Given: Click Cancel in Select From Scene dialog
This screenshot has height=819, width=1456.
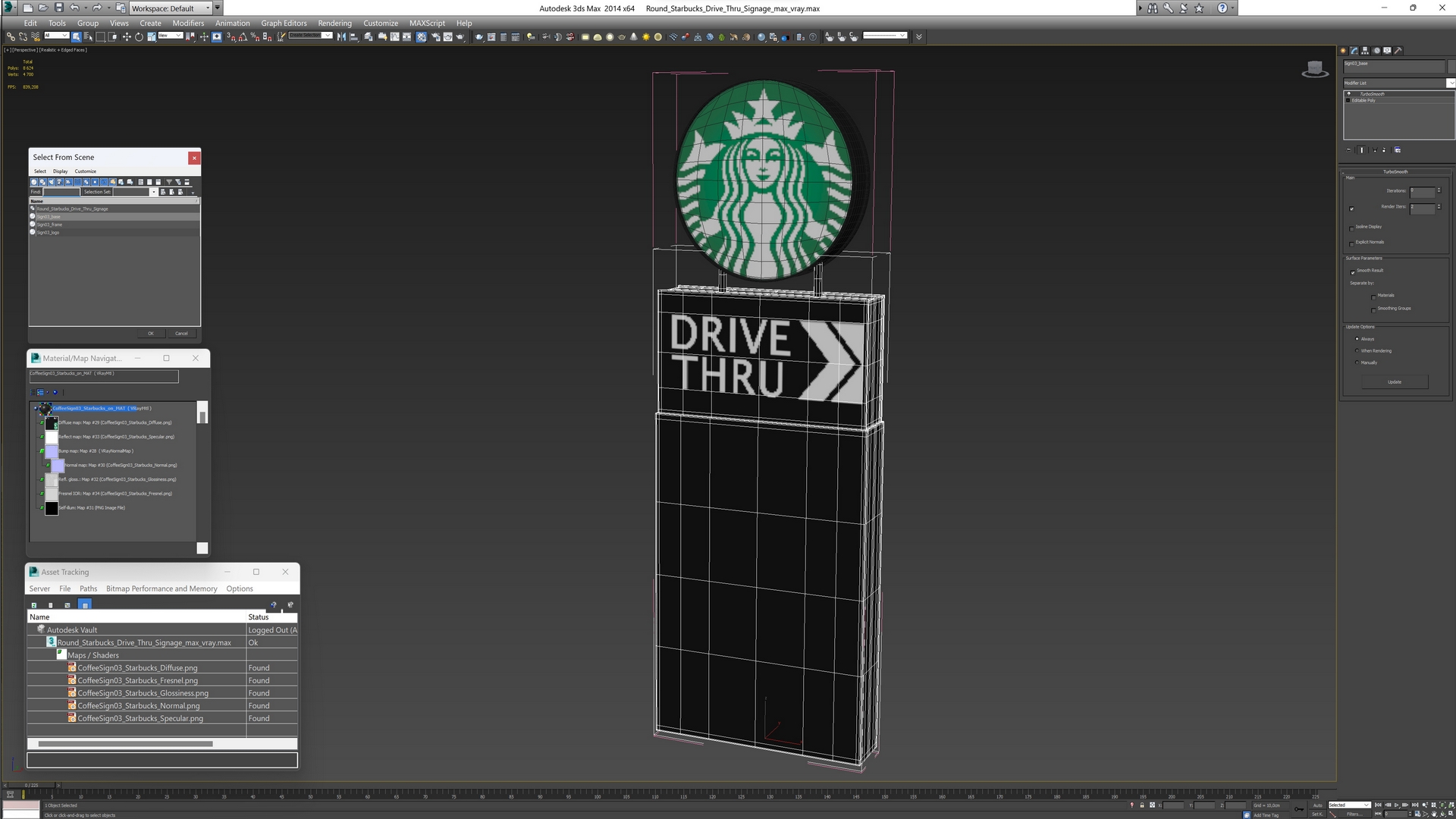Looking at the screenshot, I should click(181, 333).
